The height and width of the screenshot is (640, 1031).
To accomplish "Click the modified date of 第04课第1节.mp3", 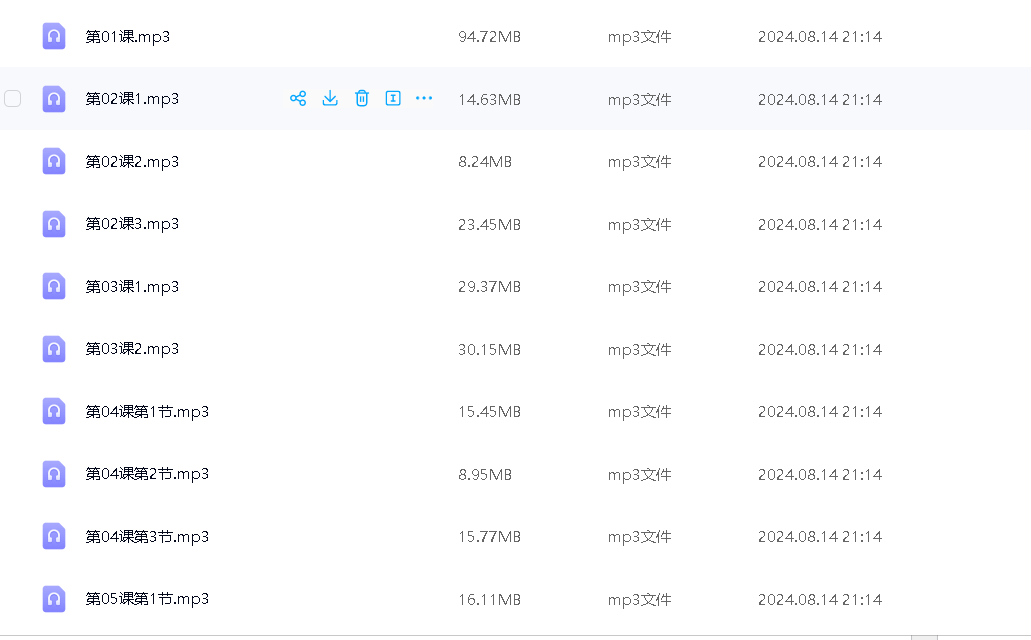I will 819,412.
